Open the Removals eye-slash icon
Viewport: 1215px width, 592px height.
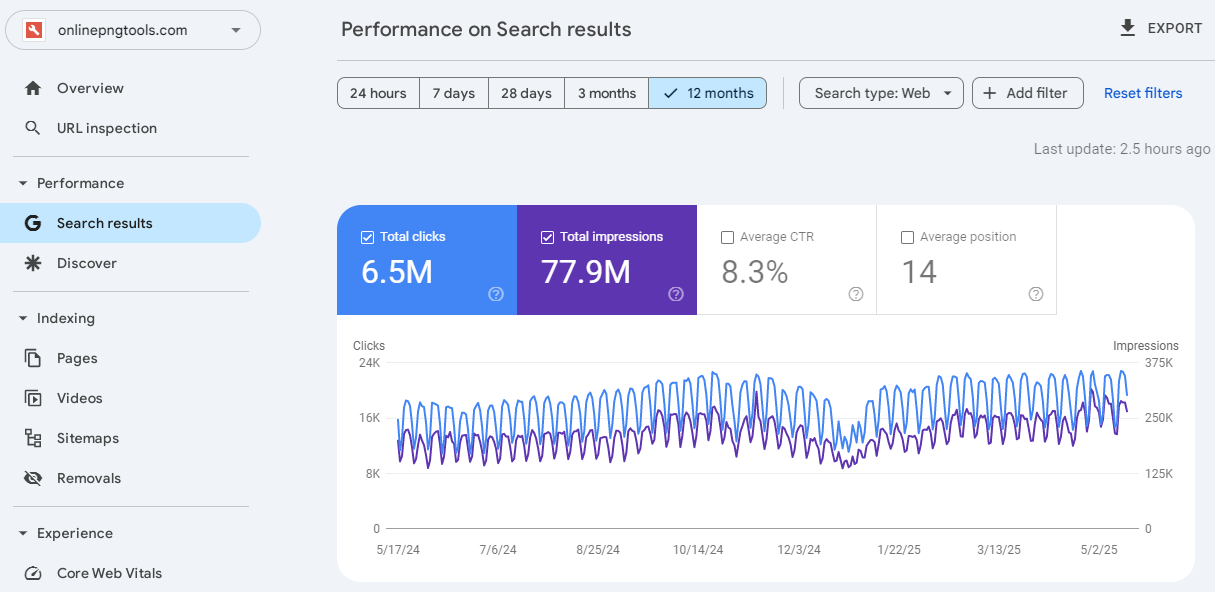33,478
